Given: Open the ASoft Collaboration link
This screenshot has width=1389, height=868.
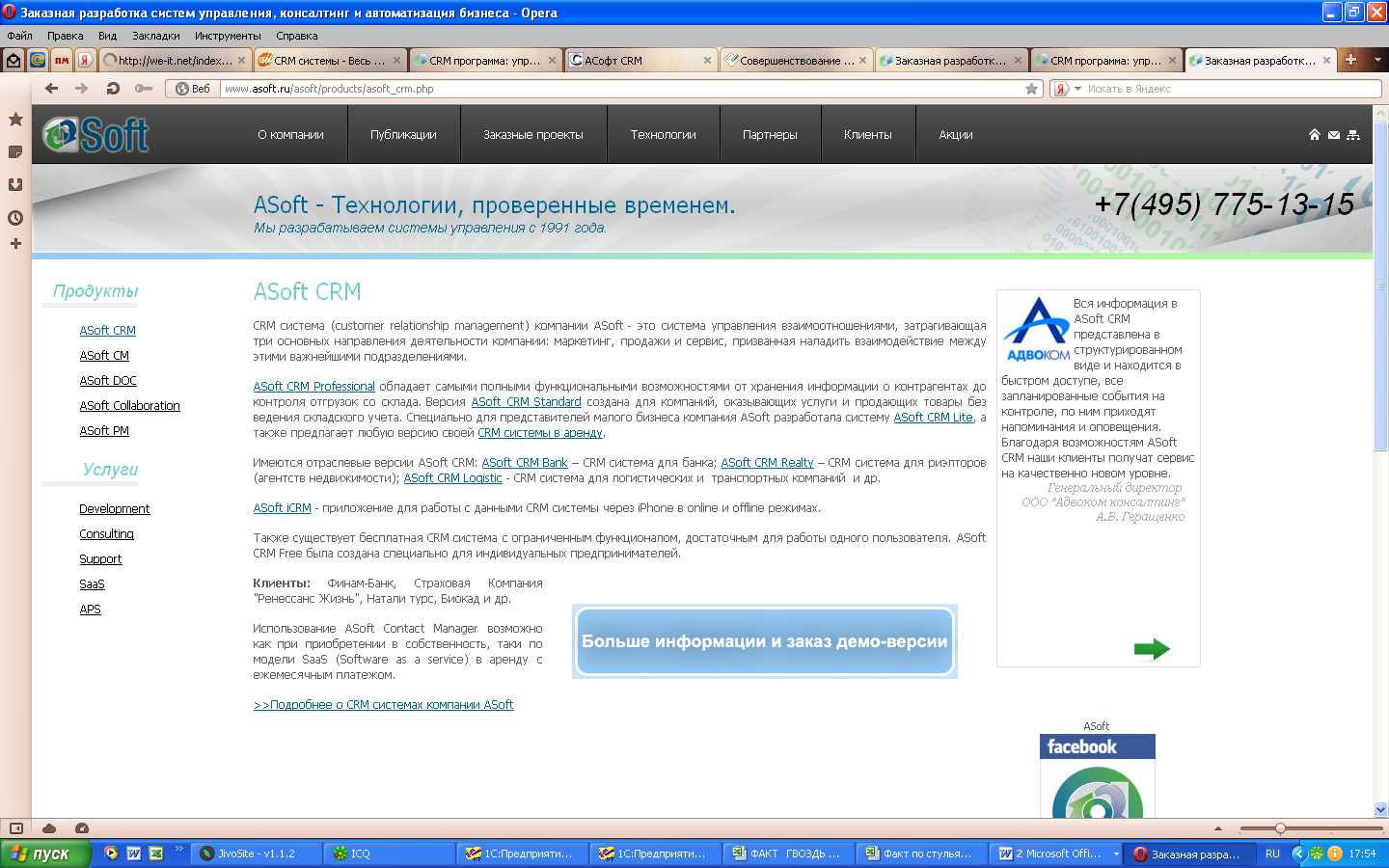Looking at the screenshot, I should click(x=129, y=406).
